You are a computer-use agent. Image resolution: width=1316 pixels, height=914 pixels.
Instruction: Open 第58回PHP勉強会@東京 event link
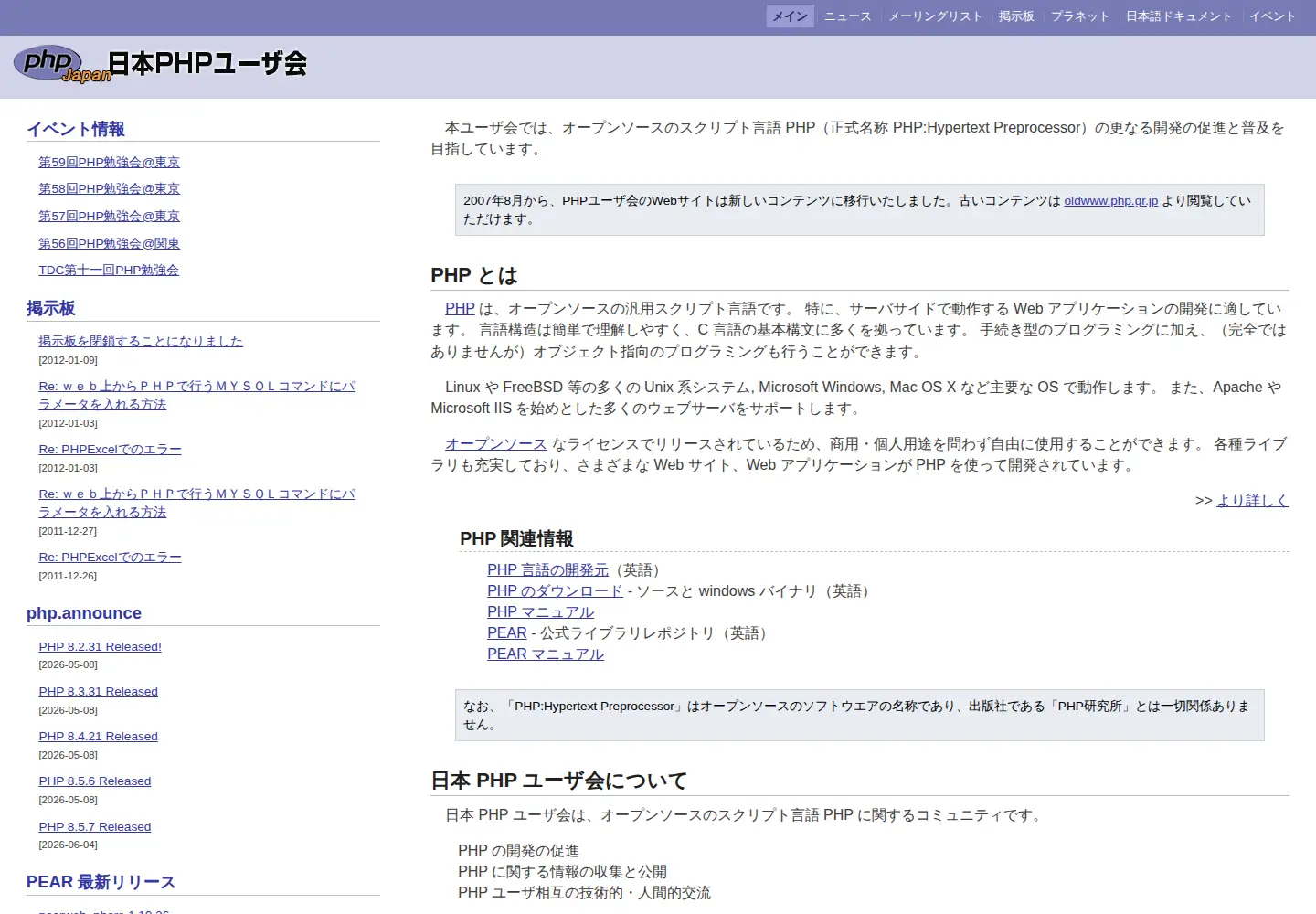(x=109, y=188)
